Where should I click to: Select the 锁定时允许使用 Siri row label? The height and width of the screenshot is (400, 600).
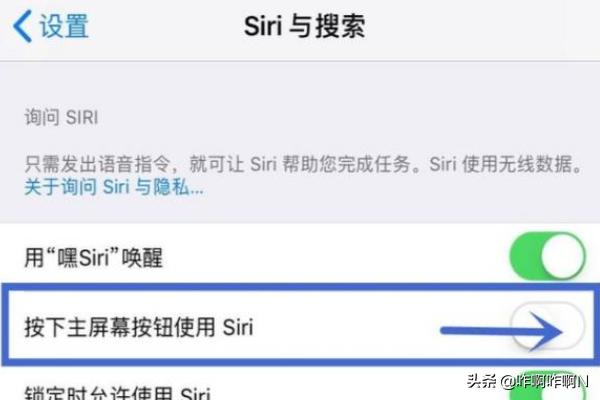coord(117,393)
